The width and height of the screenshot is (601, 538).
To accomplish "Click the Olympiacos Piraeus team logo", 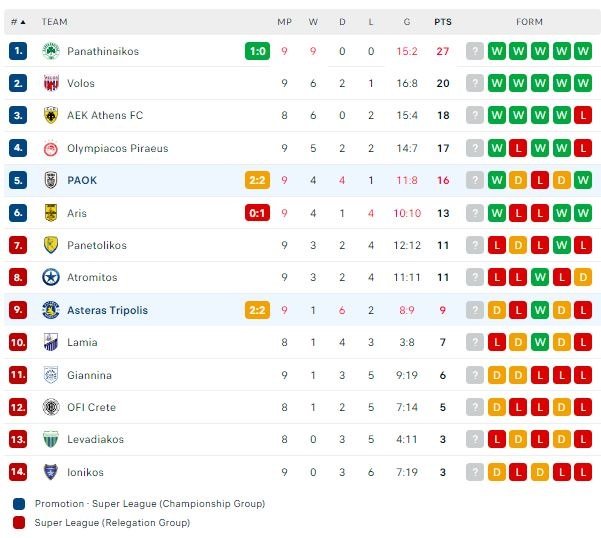I will tap(51, 148).
